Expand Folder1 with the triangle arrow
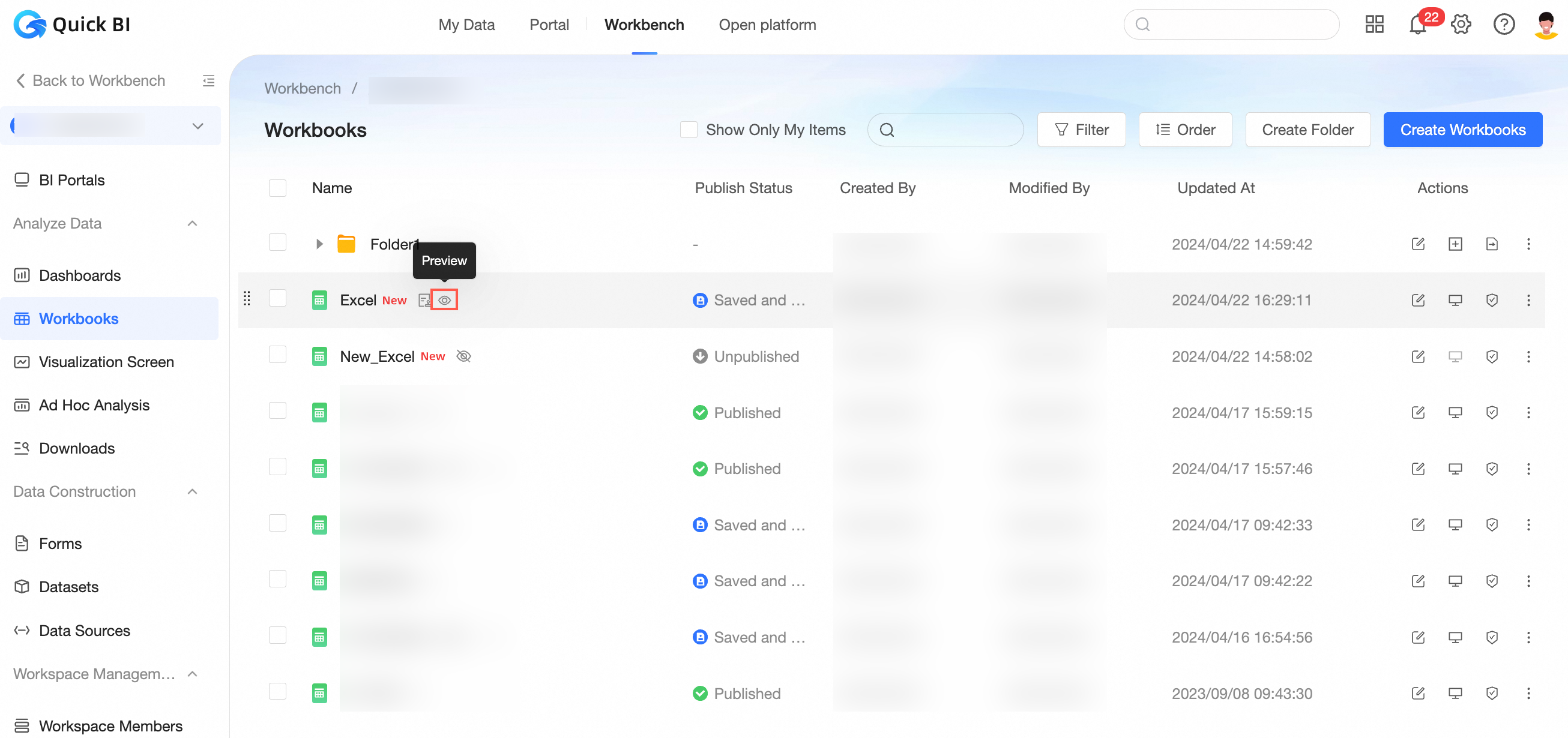 click(319, 244)
